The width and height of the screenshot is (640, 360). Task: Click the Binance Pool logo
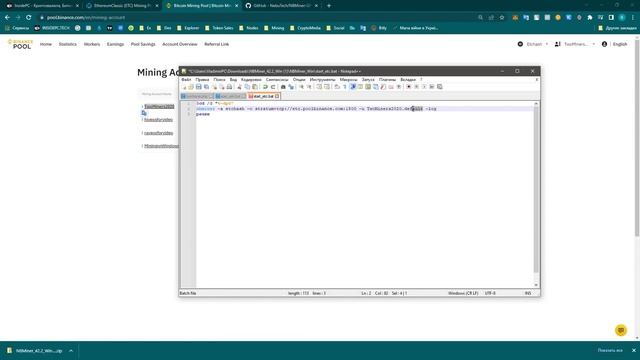coord(20,44)
